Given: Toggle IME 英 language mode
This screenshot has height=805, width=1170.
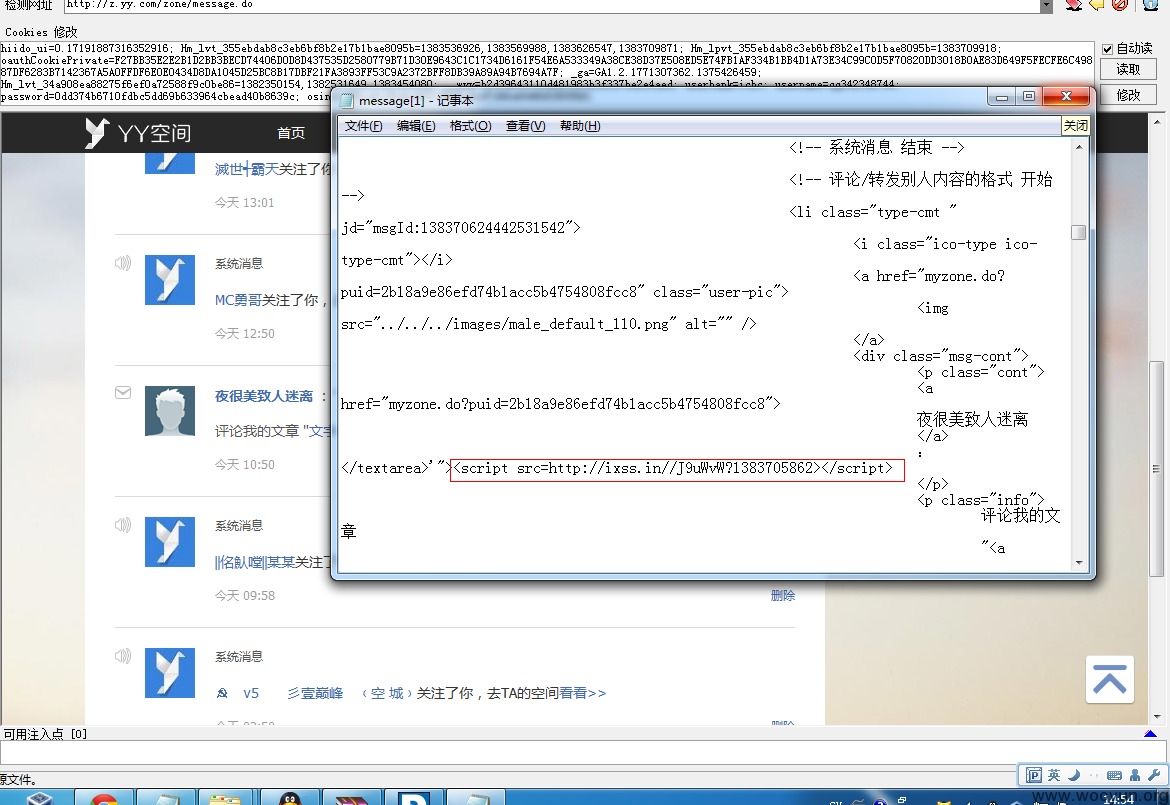Looking at the screenshot, I should pos(1054,775).
